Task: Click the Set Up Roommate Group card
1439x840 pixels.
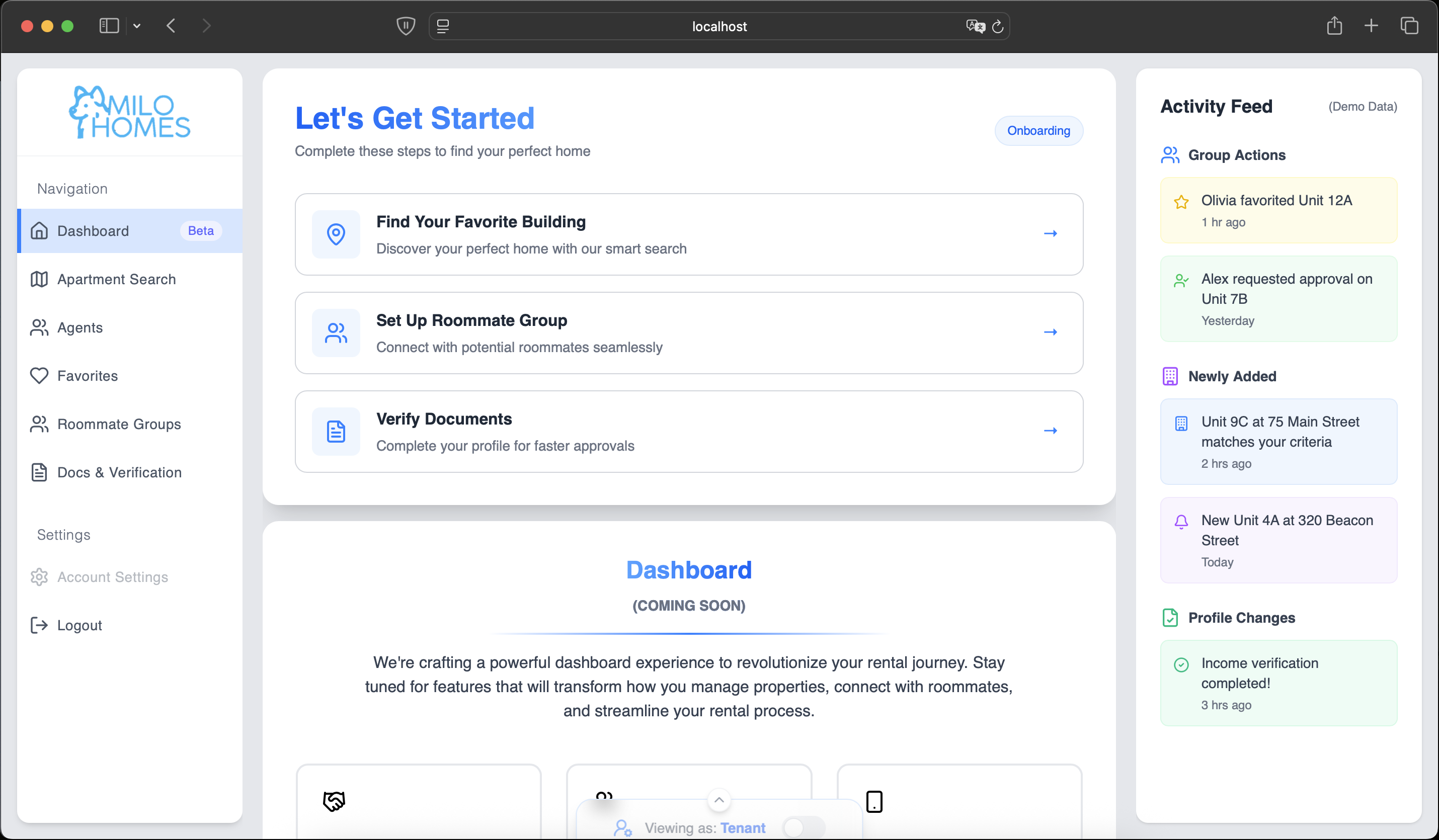Action: [x=688, y=333]
